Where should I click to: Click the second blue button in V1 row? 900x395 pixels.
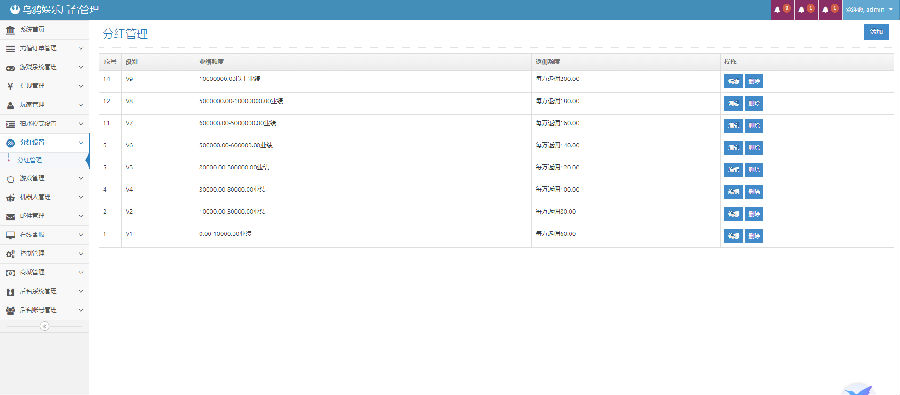[x=754, y=235]
